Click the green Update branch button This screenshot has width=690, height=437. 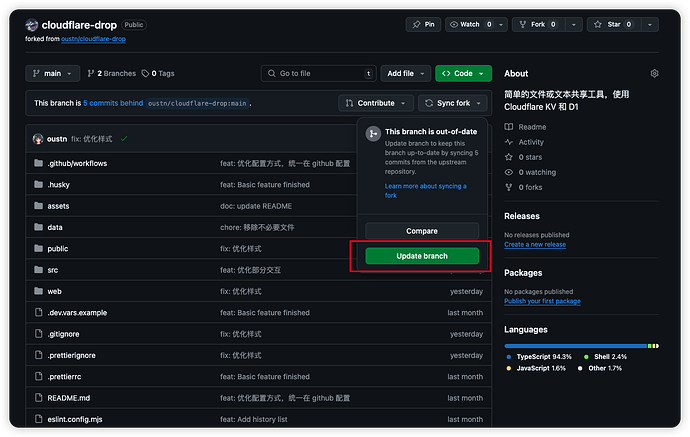coord(421,256)
